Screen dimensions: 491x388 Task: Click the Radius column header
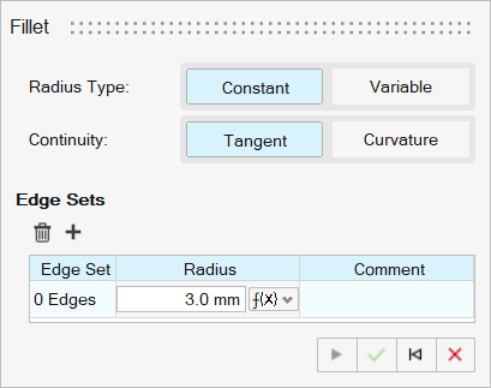point(208,269)
